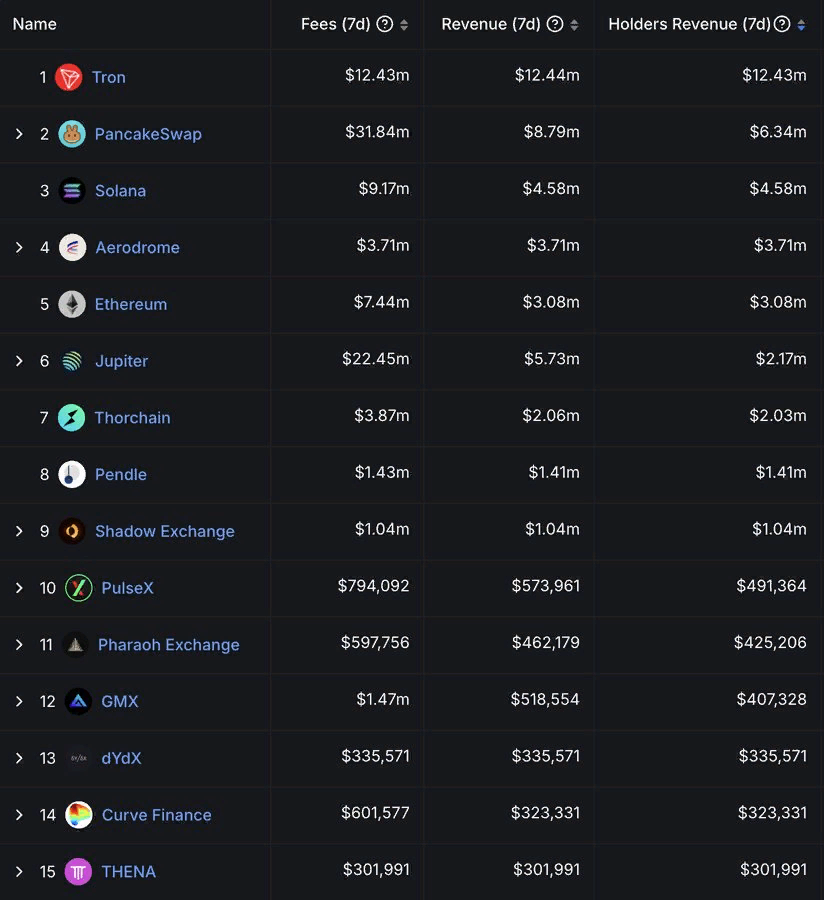Expand the dYdX row chevron
This screenshot has width=824, height=900.
click(x=18, y=758)
